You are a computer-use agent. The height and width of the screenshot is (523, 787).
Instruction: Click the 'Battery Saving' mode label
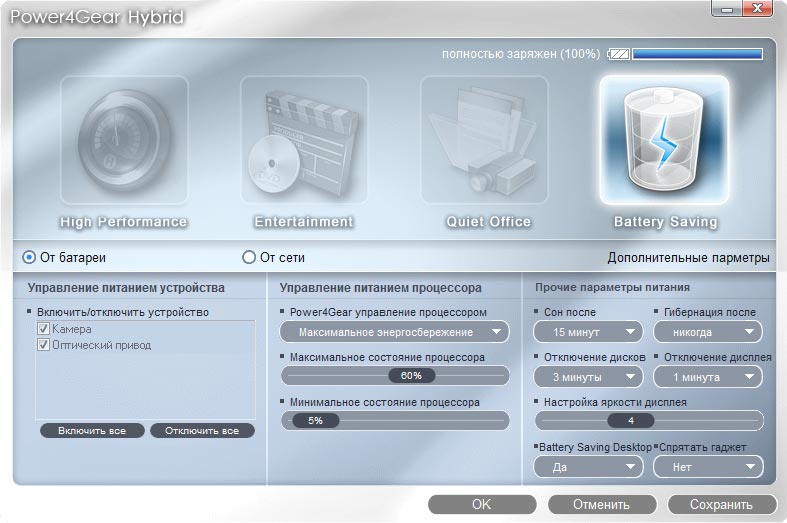pos(666,222)
